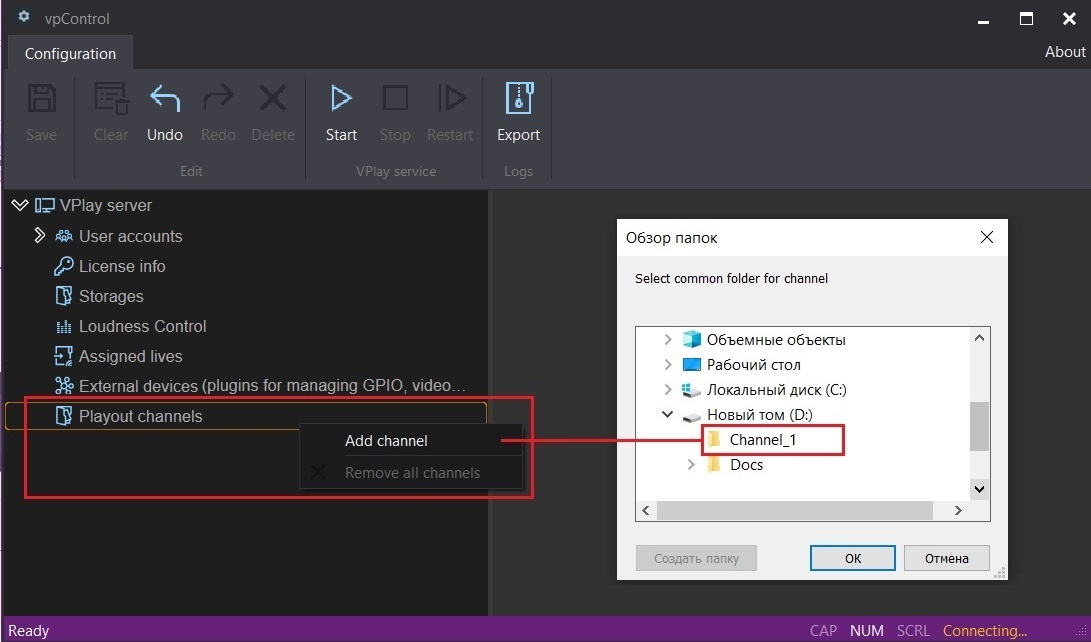Click the vpControl gear icon in title bar

24,16
